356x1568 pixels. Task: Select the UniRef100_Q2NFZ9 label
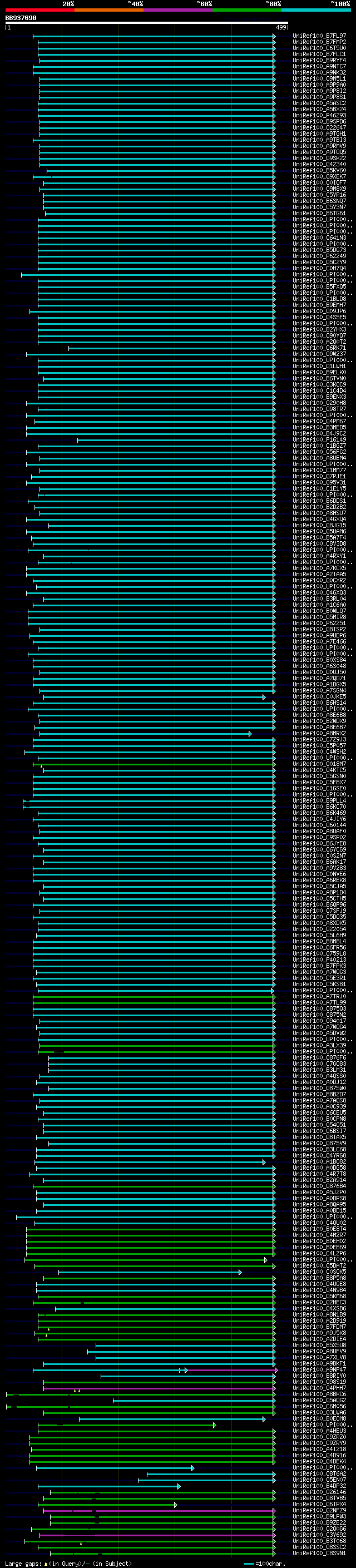click(x=319, y=1511)
